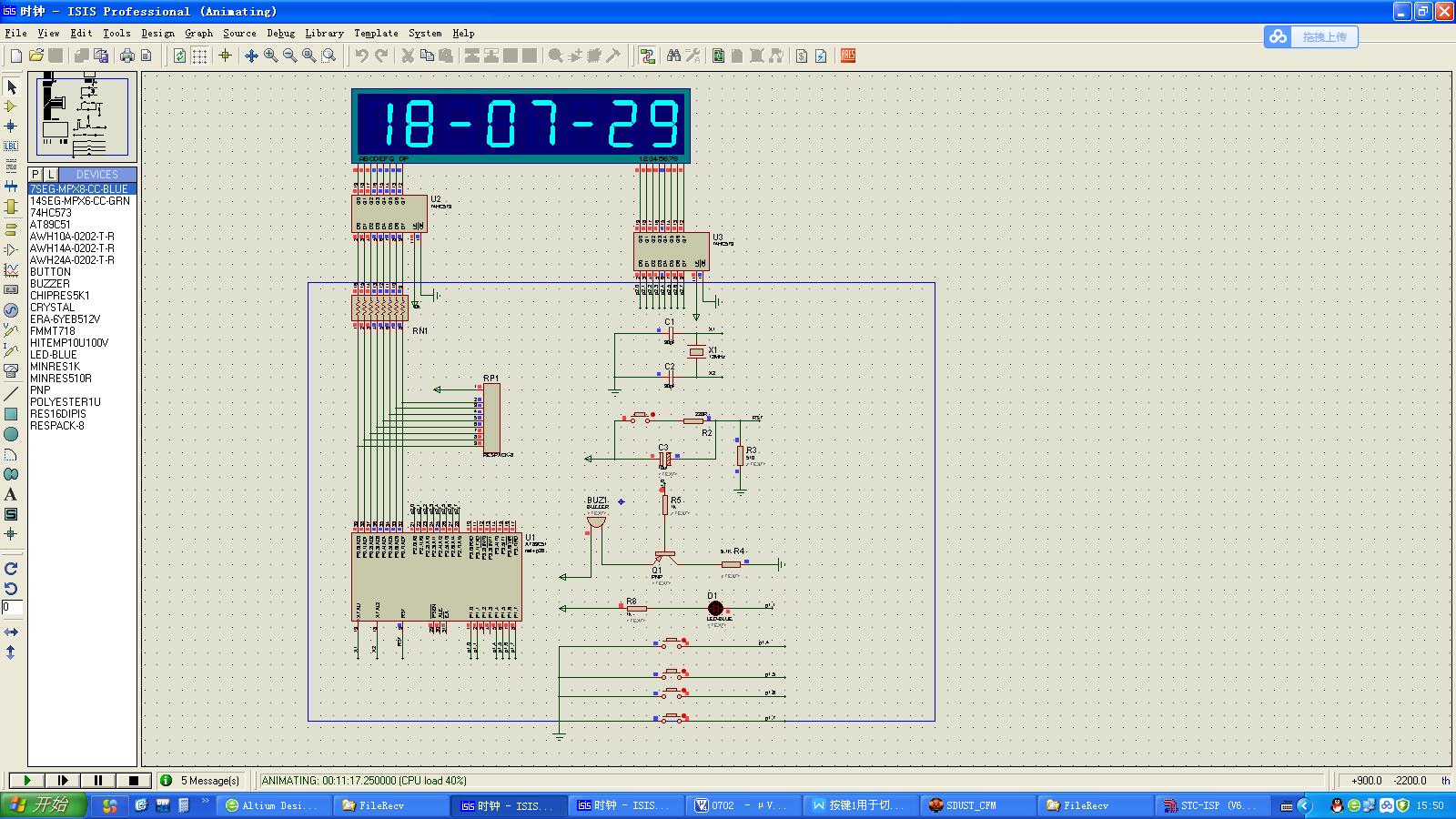Select the 2D Circle graphics tool
This screenshot has height=819, width=1456.
(11, 434)
